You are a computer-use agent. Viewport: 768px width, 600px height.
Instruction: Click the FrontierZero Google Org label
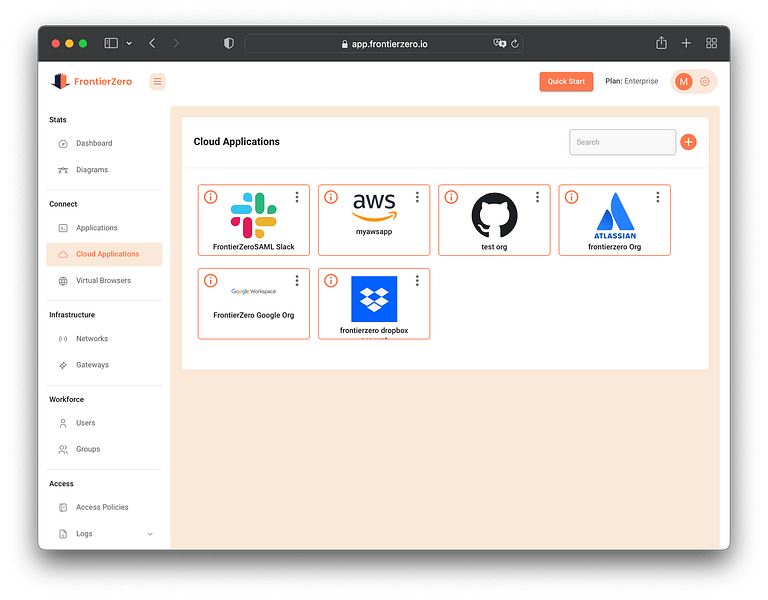tap(254, 315)
